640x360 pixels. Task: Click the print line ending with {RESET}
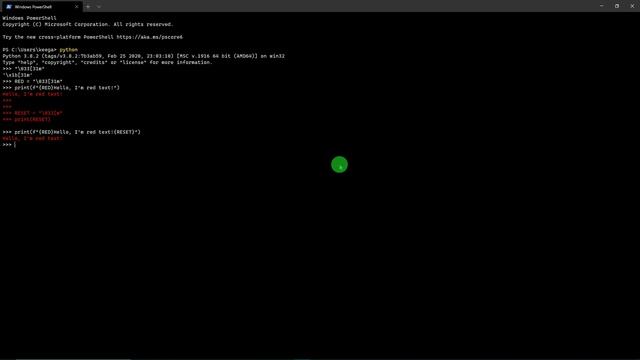point(71,132)
